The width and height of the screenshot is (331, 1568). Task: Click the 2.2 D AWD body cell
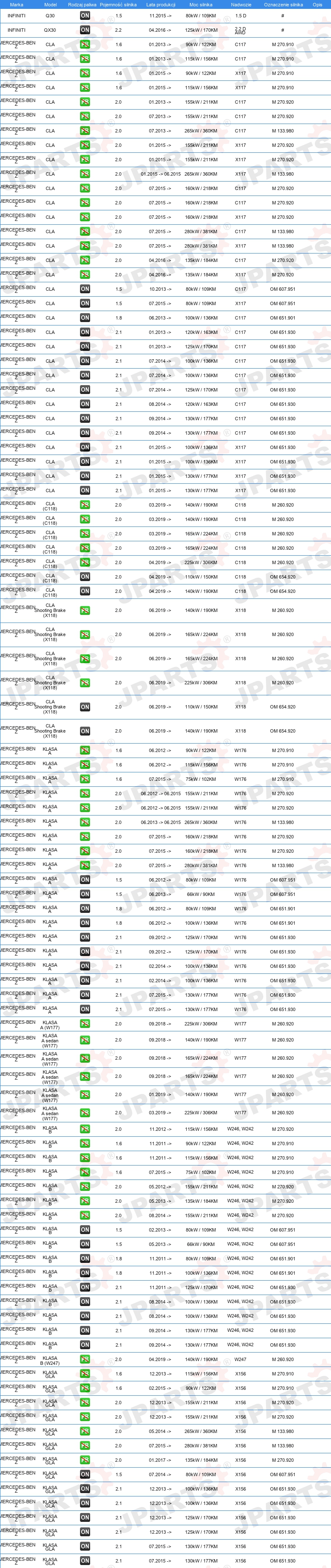(x=240, y=30)
